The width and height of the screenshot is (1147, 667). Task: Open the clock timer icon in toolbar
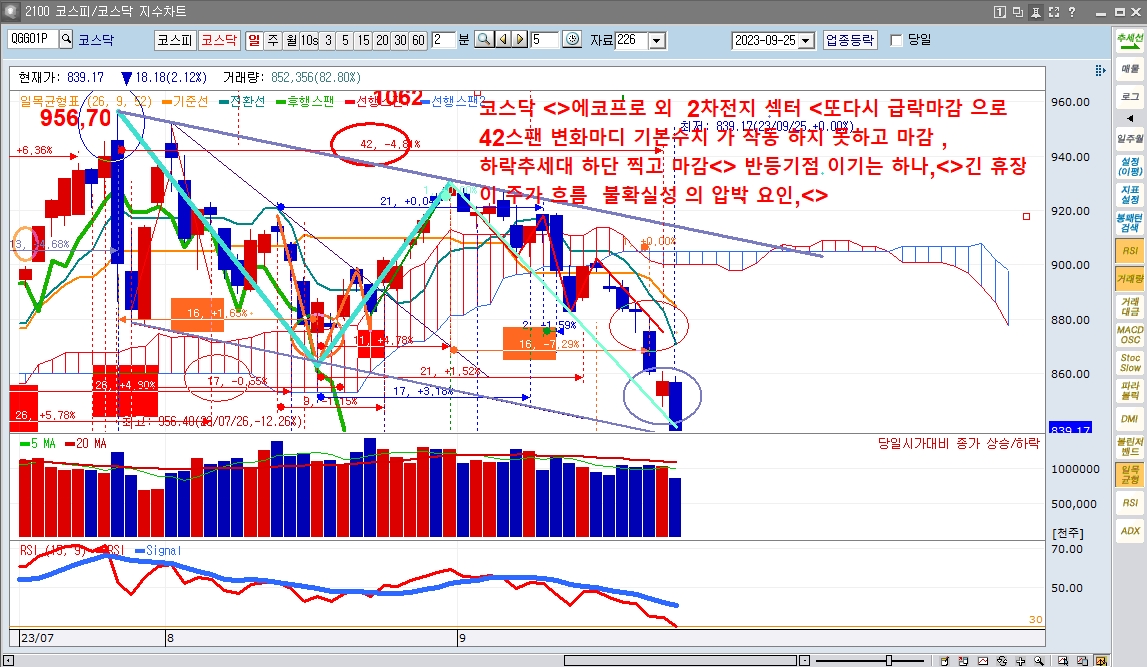(x=573, y=39)
